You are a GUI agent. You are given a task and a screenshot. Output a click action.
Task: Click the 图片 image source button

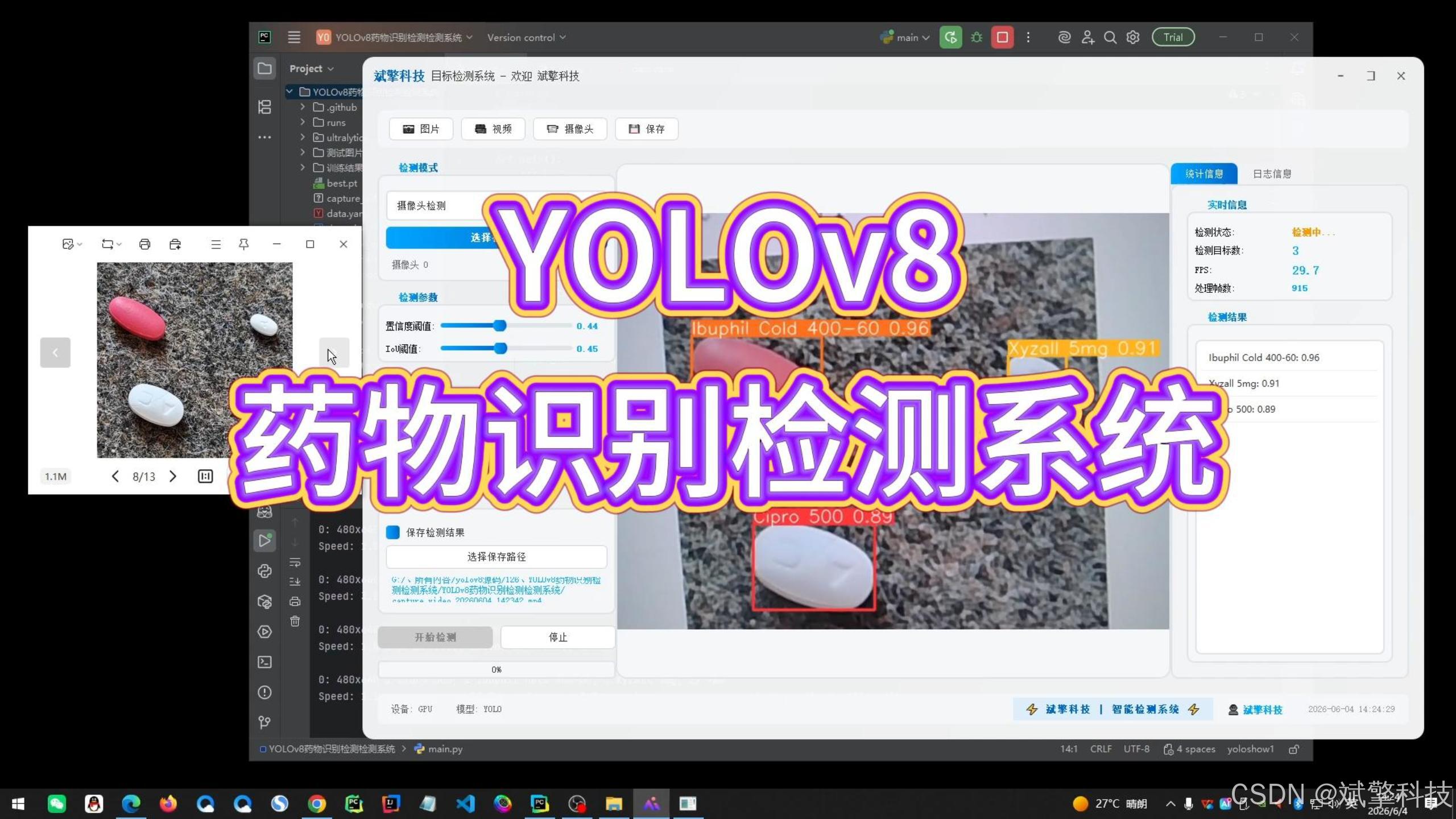tap(421, 129)
